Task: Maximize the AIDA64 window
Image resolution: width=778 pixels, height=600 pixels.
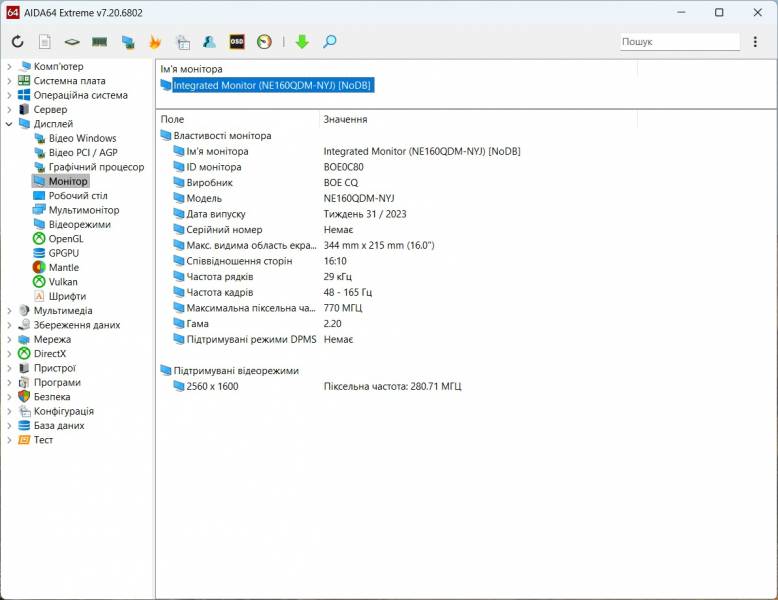Action: tap(719, 12)
